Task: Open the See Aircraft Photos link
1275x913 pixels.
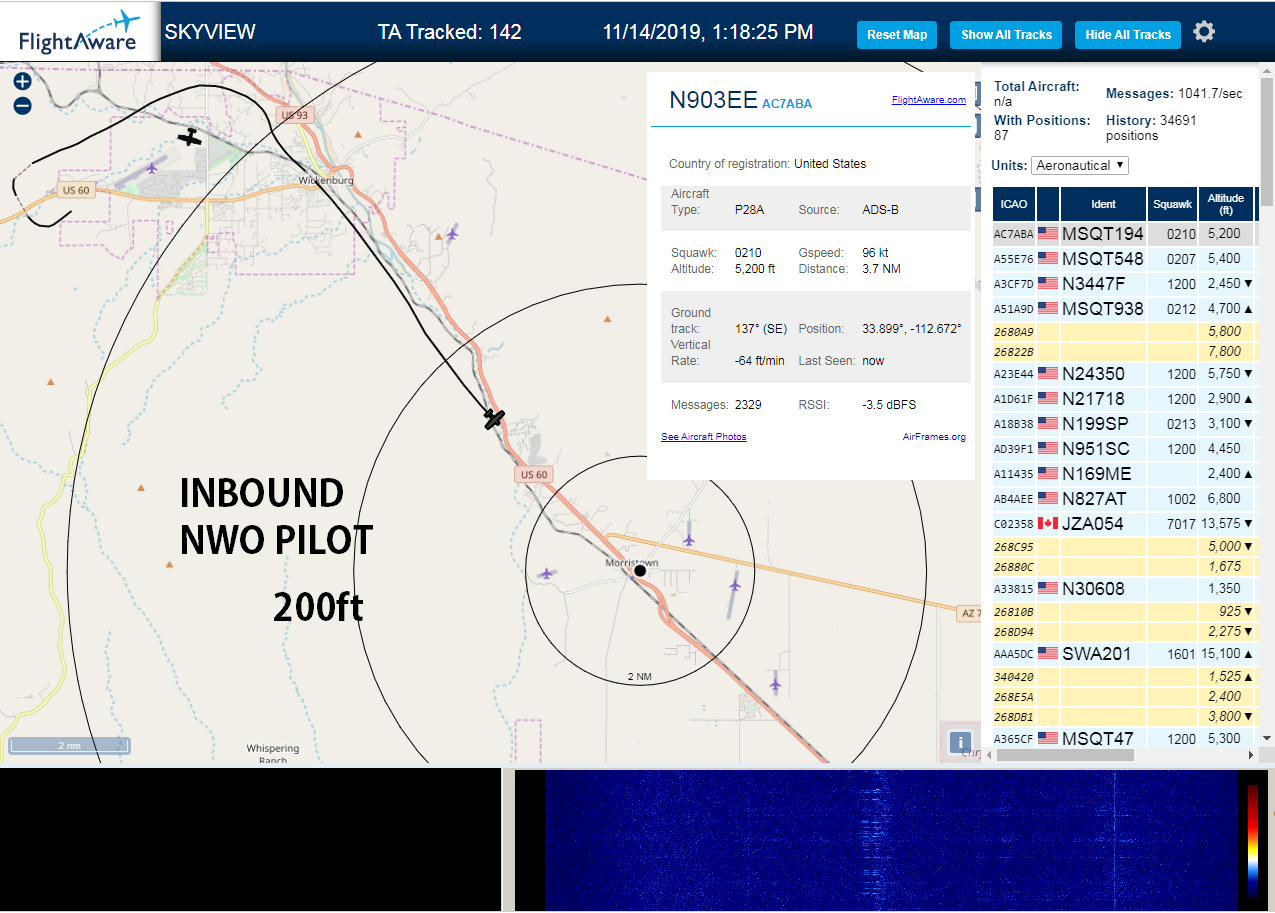Action: click(x=704, y=437)
